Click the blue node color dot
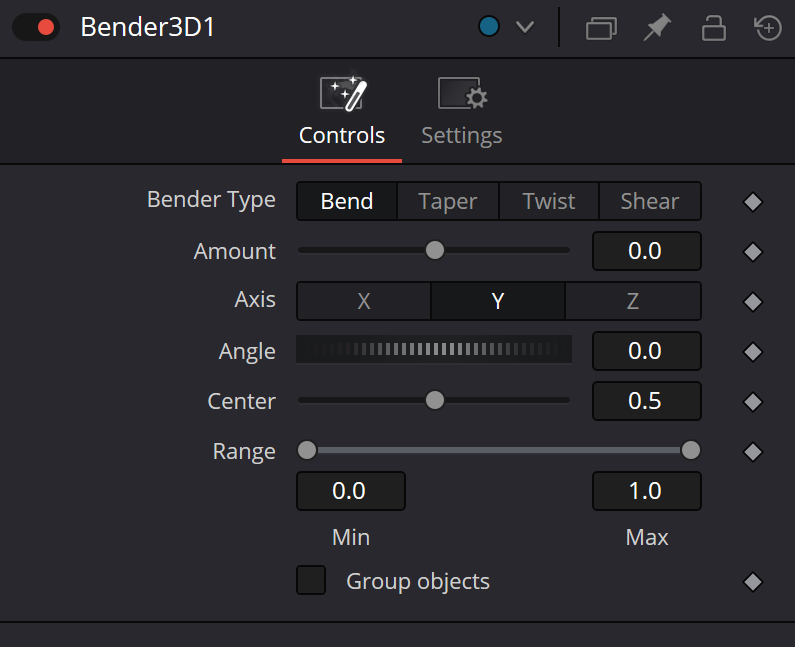This screenshot has width=795, height=647. [x=489, y=26]
